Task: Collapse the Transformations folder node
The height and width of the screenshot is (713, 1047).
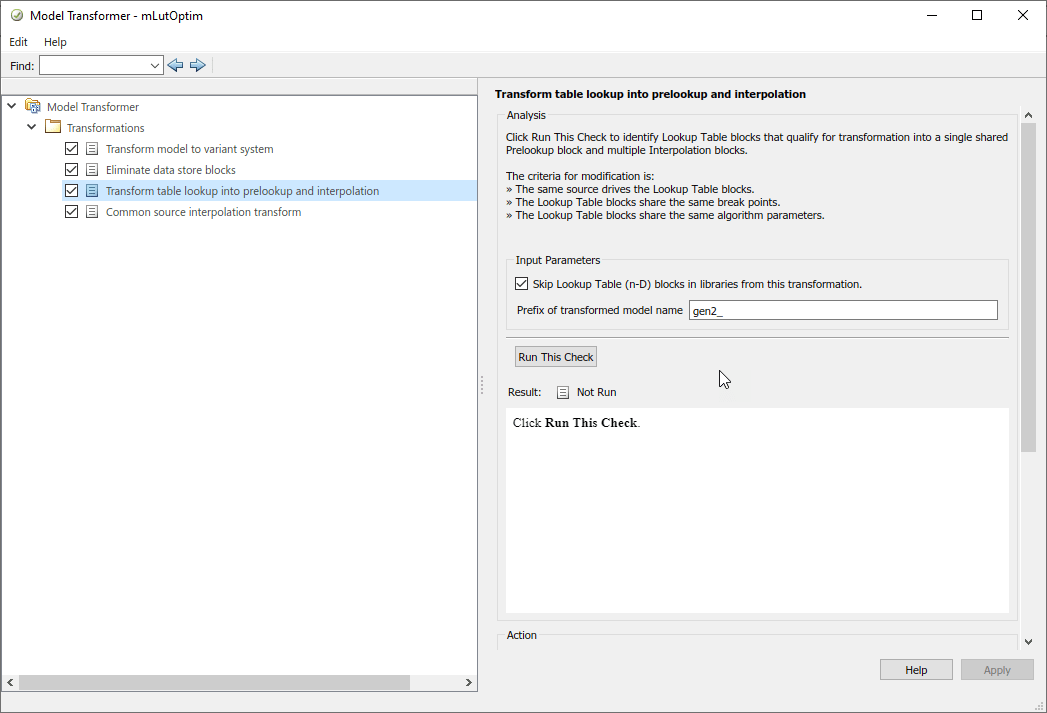Action: [x=32, y=128]
